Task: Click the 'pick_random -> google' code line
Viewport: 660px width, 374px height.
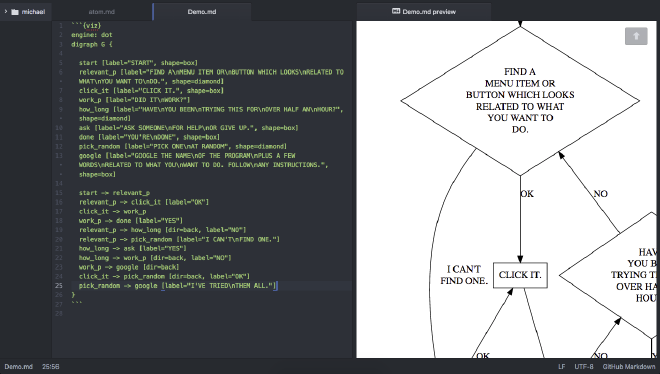Action: (x=177, y=286)
